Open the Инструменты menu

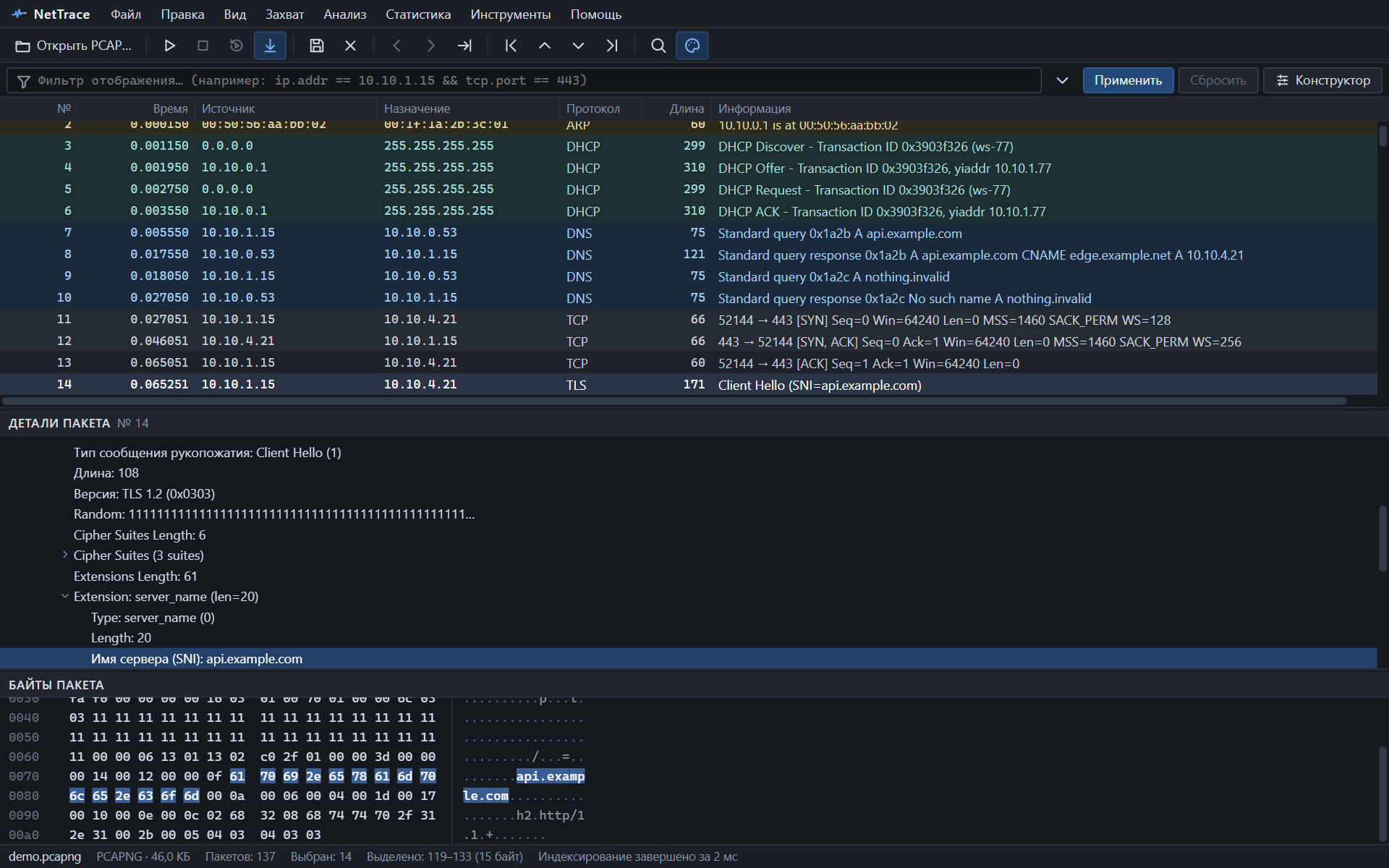pyautogui.click(x=511, y=14)
